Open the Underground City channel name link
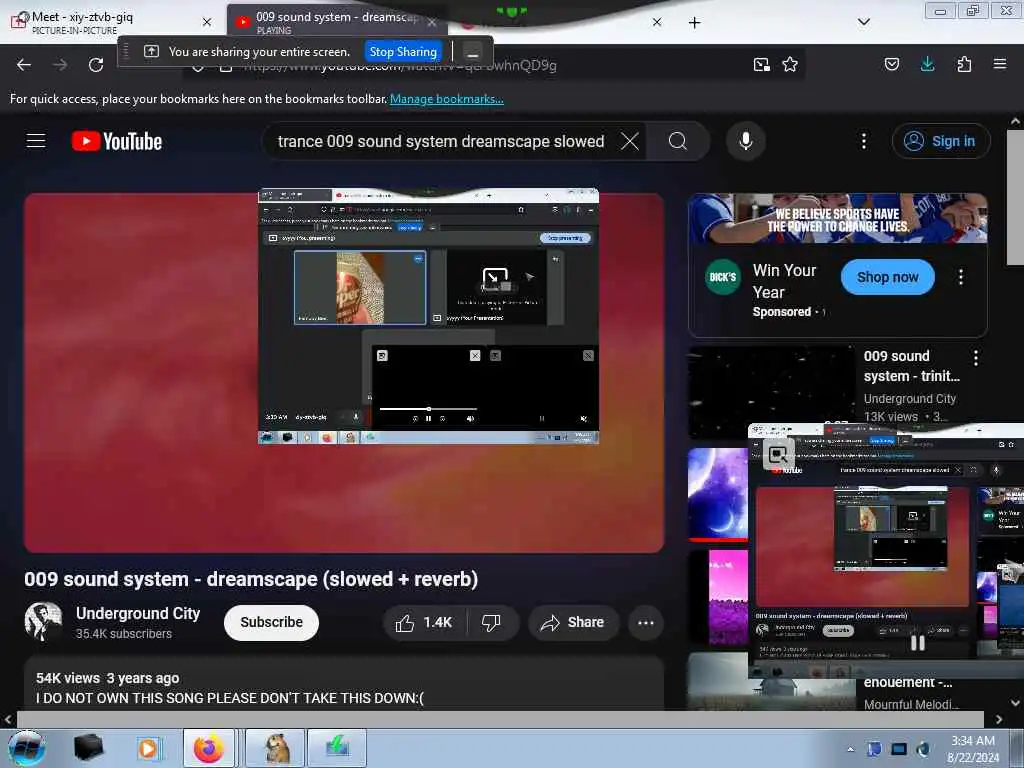 click(138, 613)
